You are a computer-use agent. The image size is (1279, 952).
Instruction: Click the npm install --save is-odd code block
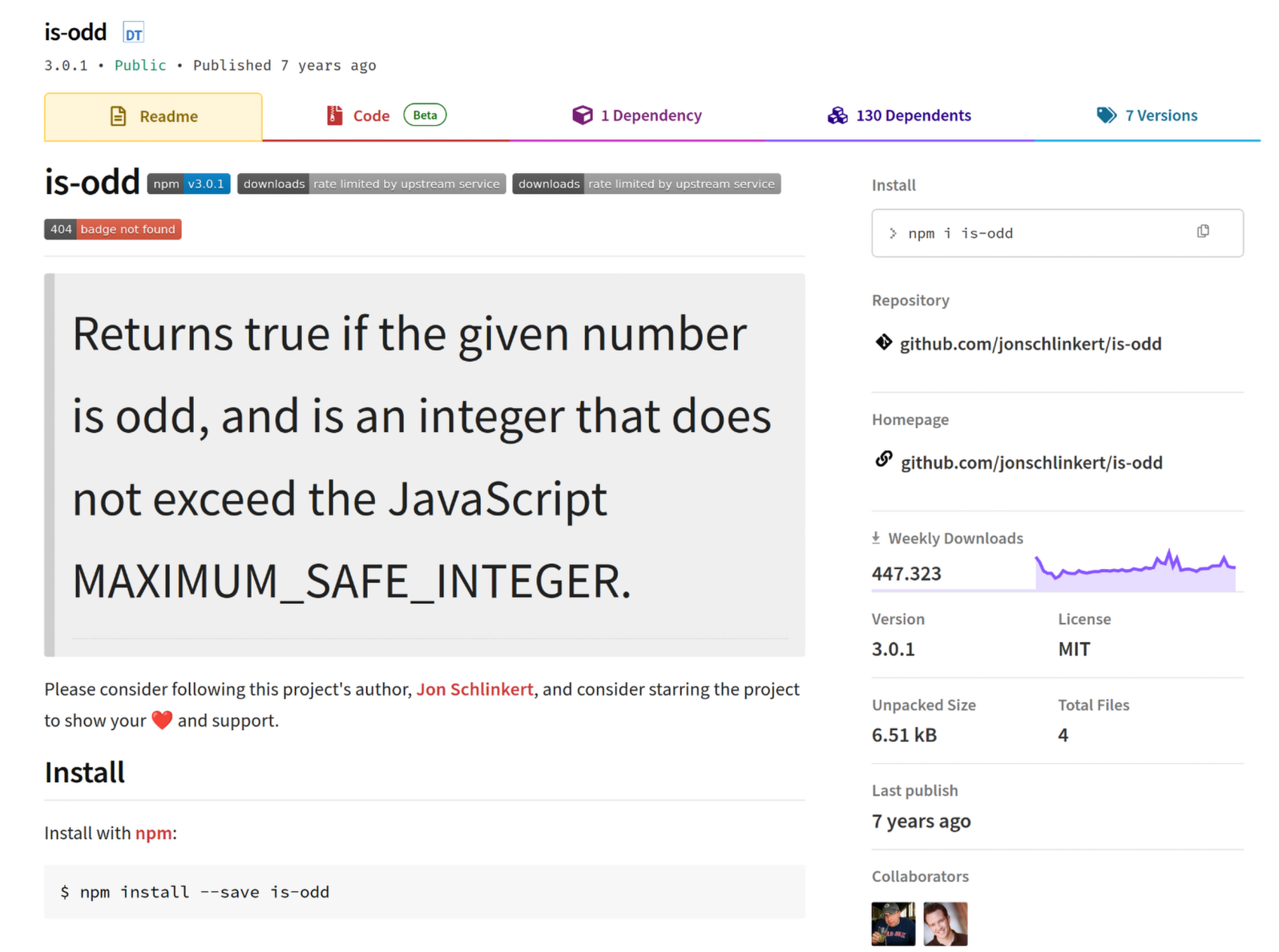coord(425,892)
